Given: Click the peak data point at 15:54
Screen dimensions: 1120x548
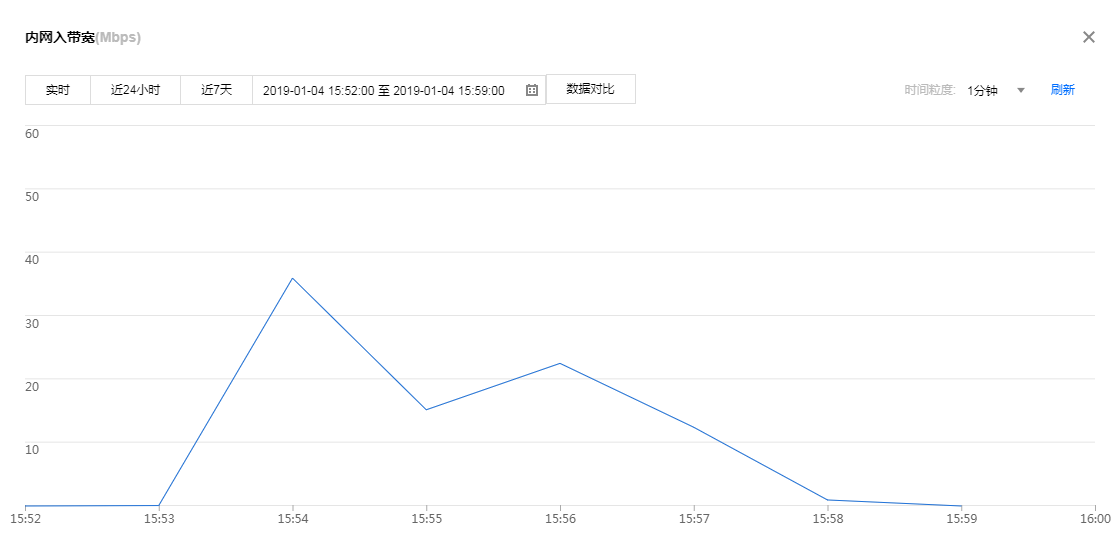Looking at the screenshot, I should (292, 278).
